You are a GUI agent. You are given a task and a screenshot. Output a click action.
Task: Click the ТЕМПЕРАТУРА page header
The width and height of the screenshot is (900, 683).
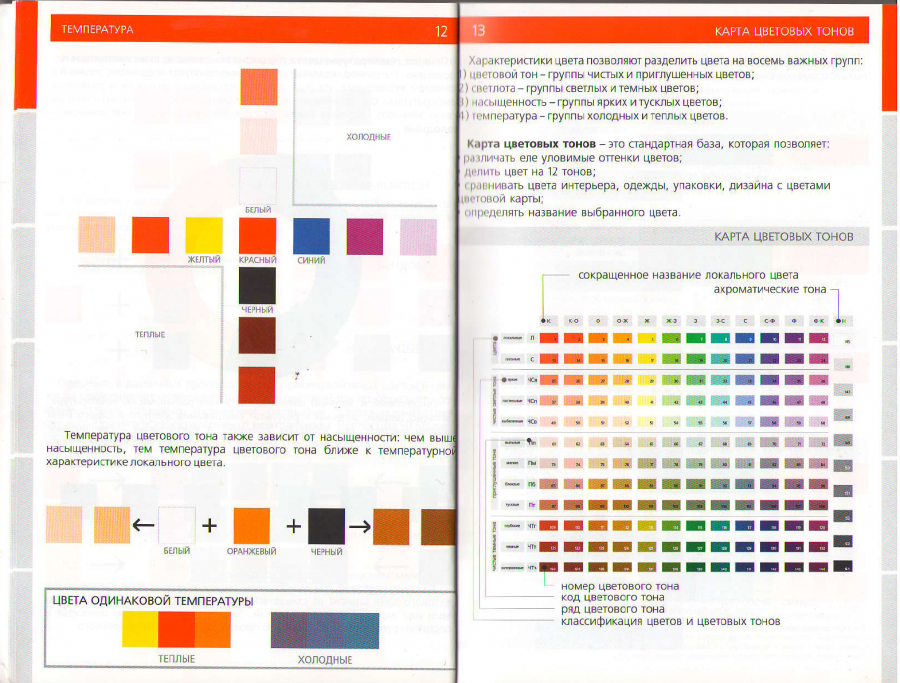[97, 29]
